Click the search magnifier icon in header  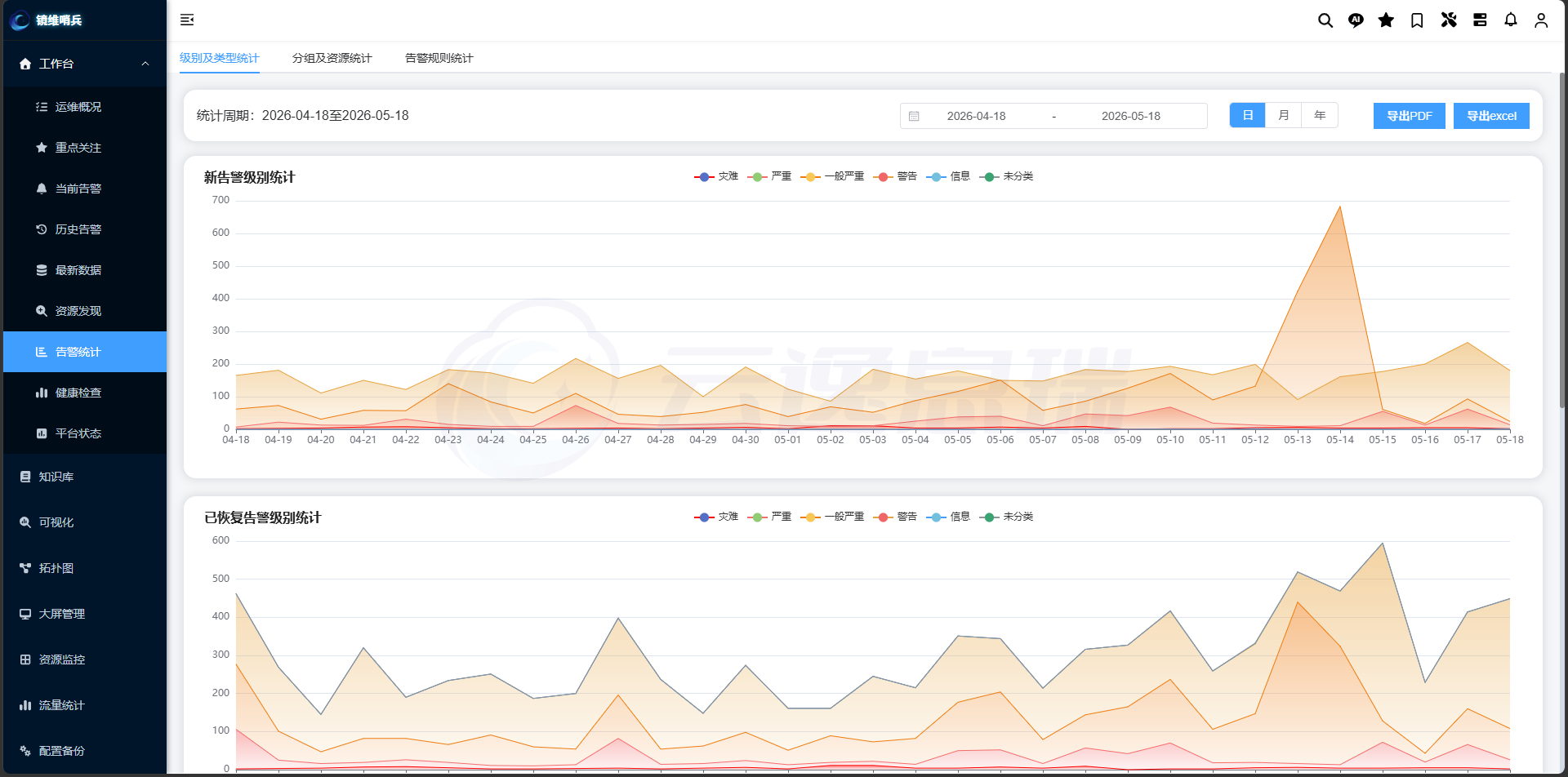click(x=1325, y=20)
